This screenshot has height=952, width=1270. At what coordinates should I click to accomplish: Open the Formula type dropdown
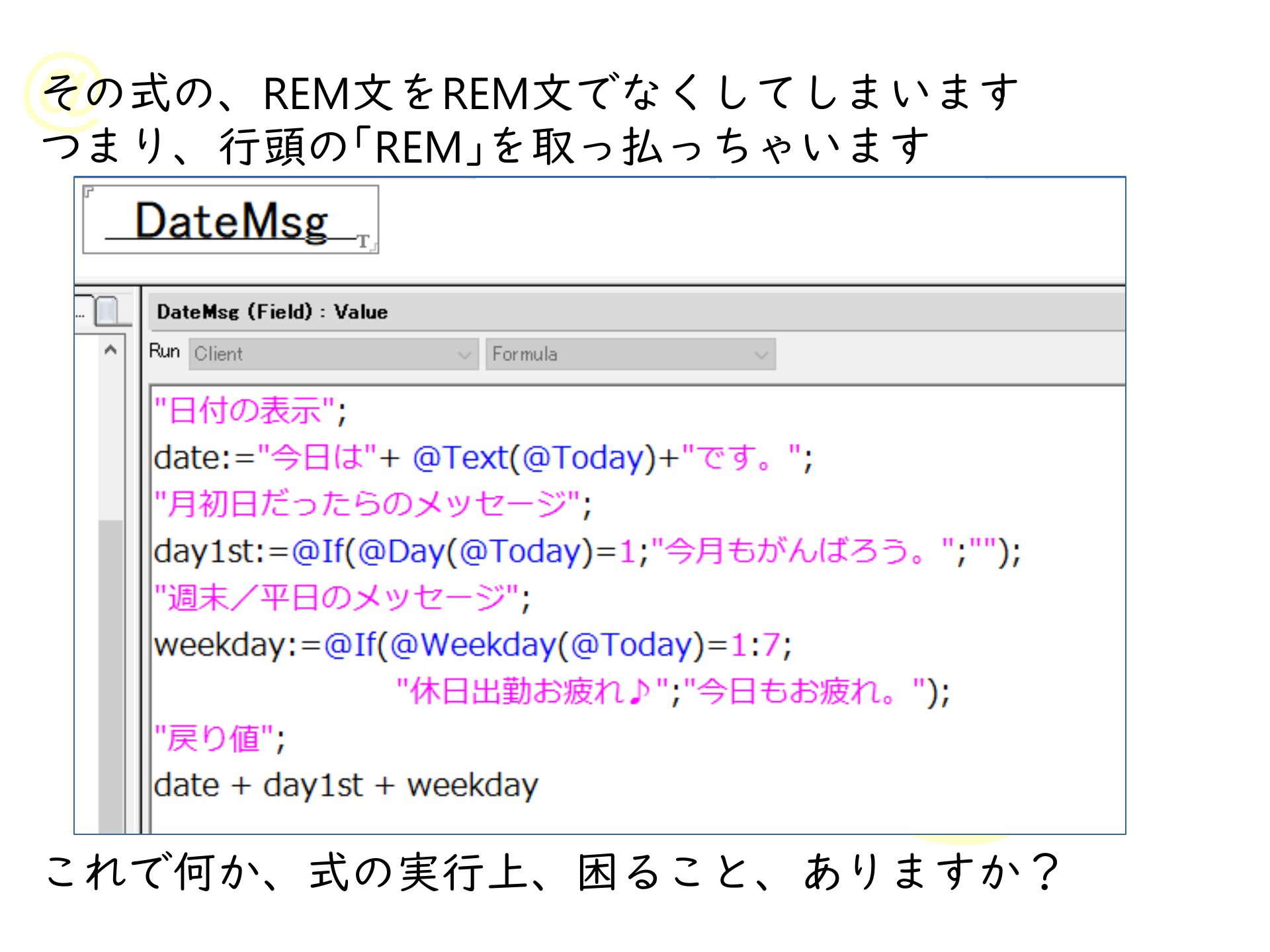(630, 354)
